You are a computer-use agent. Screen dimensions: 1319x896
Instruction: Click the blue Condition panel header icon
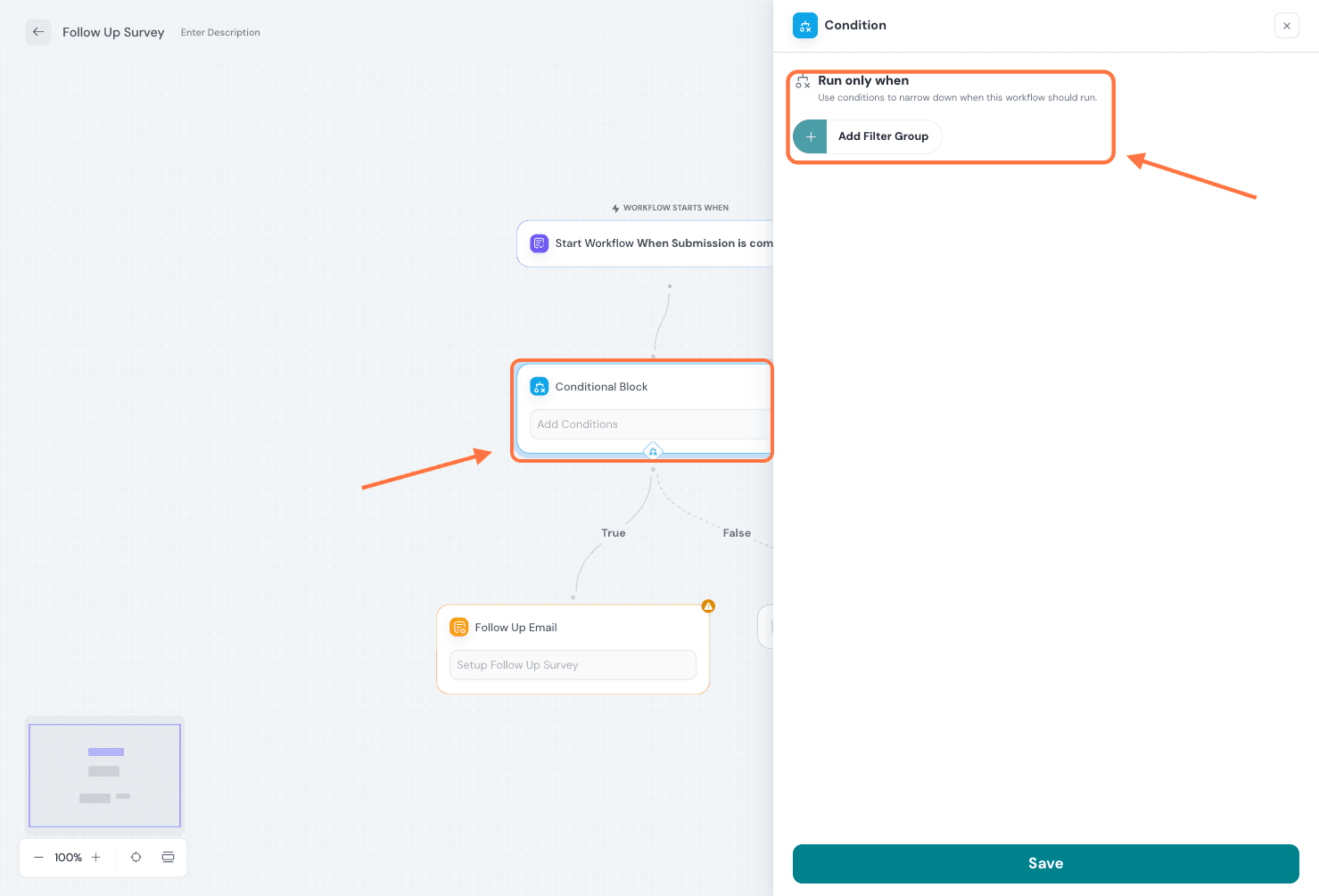click(x=804, y=26)
